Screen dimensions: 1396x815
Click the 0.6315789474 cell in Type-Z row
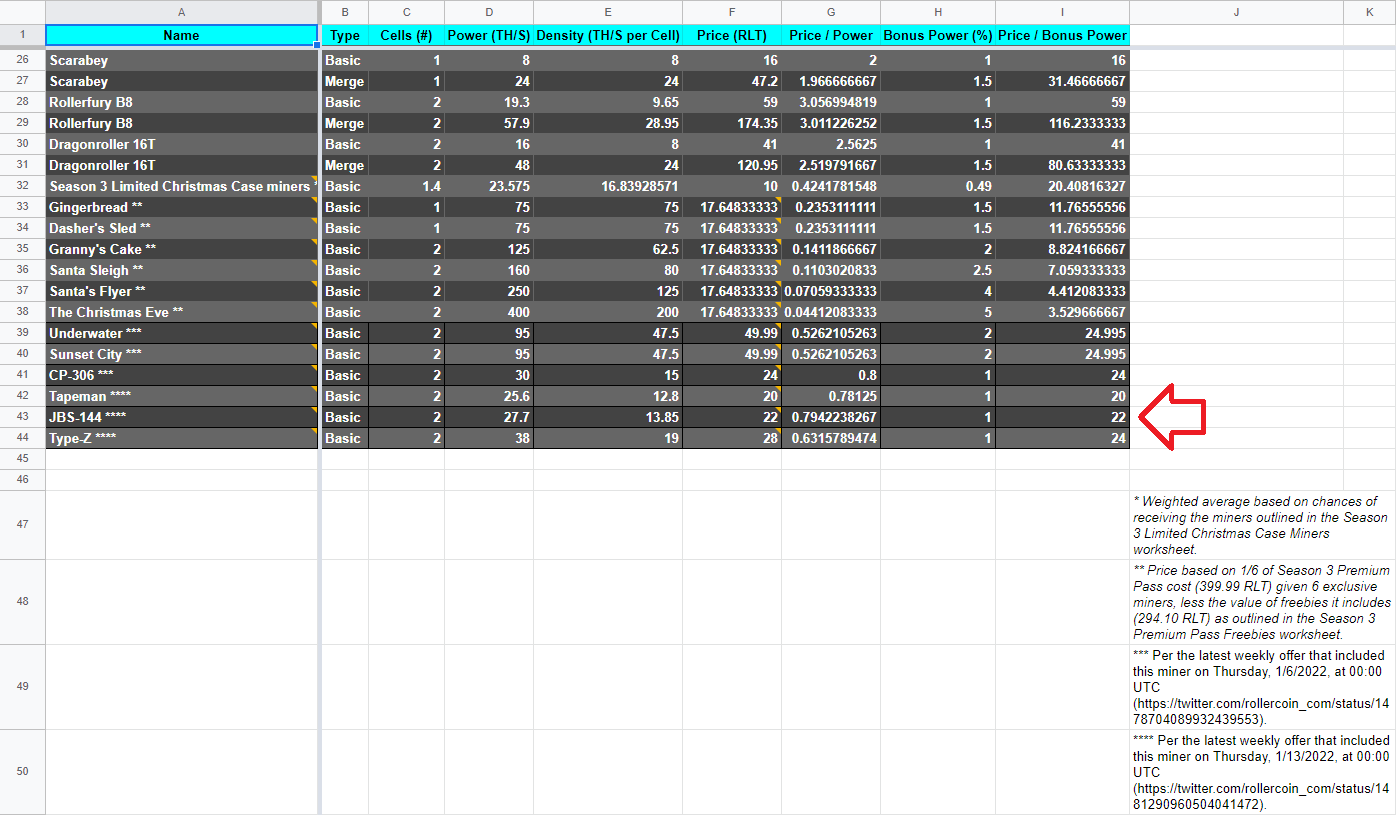tap(831, 438)
